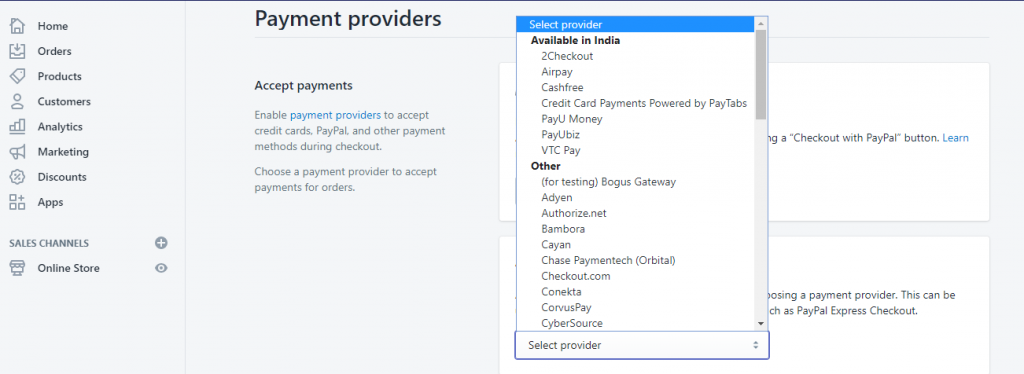1024x374 pixels.
Task: Add sales channel with plus icon
Action: coord(161,243)
